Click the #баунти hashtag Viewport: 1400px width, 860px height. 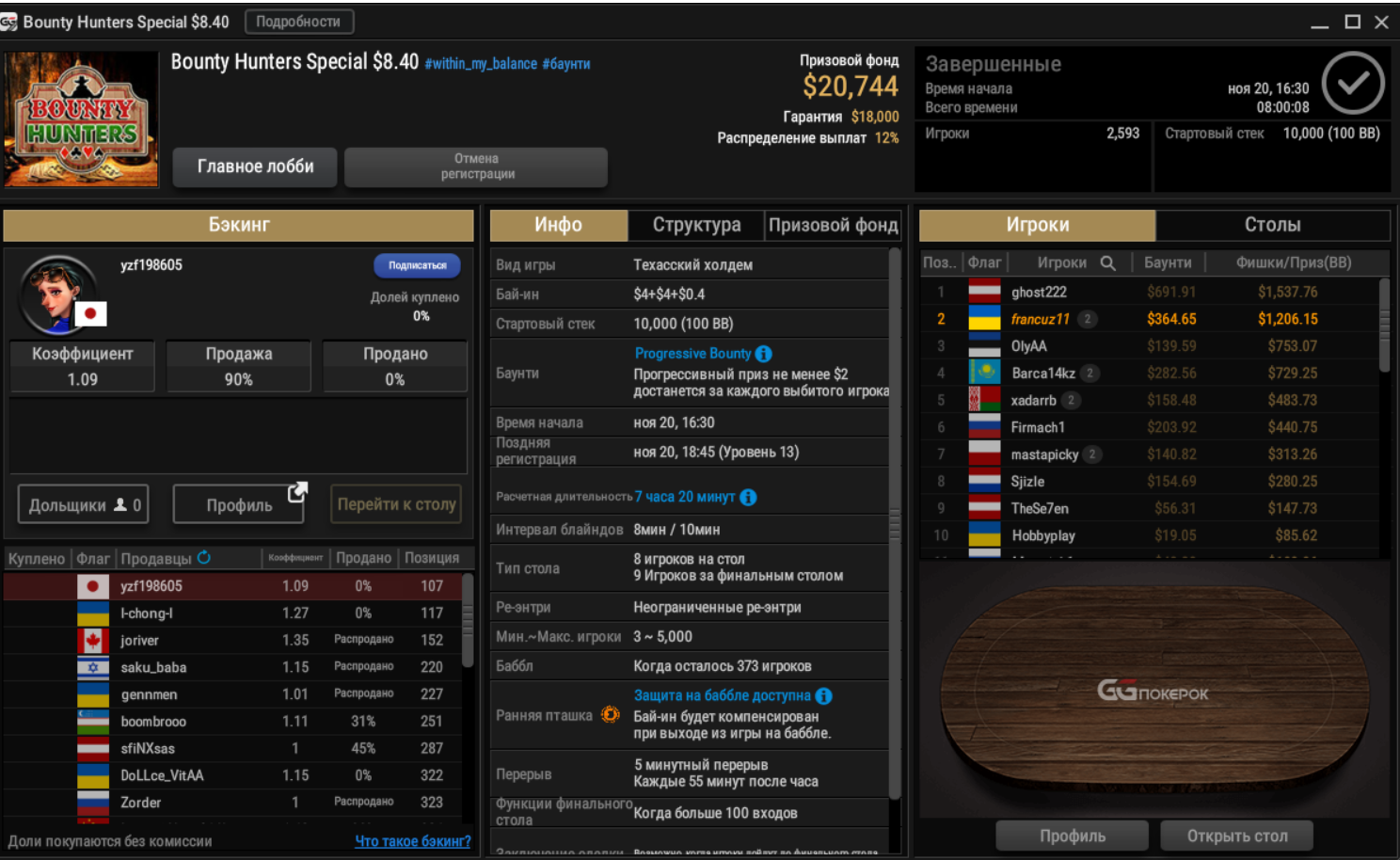[x=566, y=64]
